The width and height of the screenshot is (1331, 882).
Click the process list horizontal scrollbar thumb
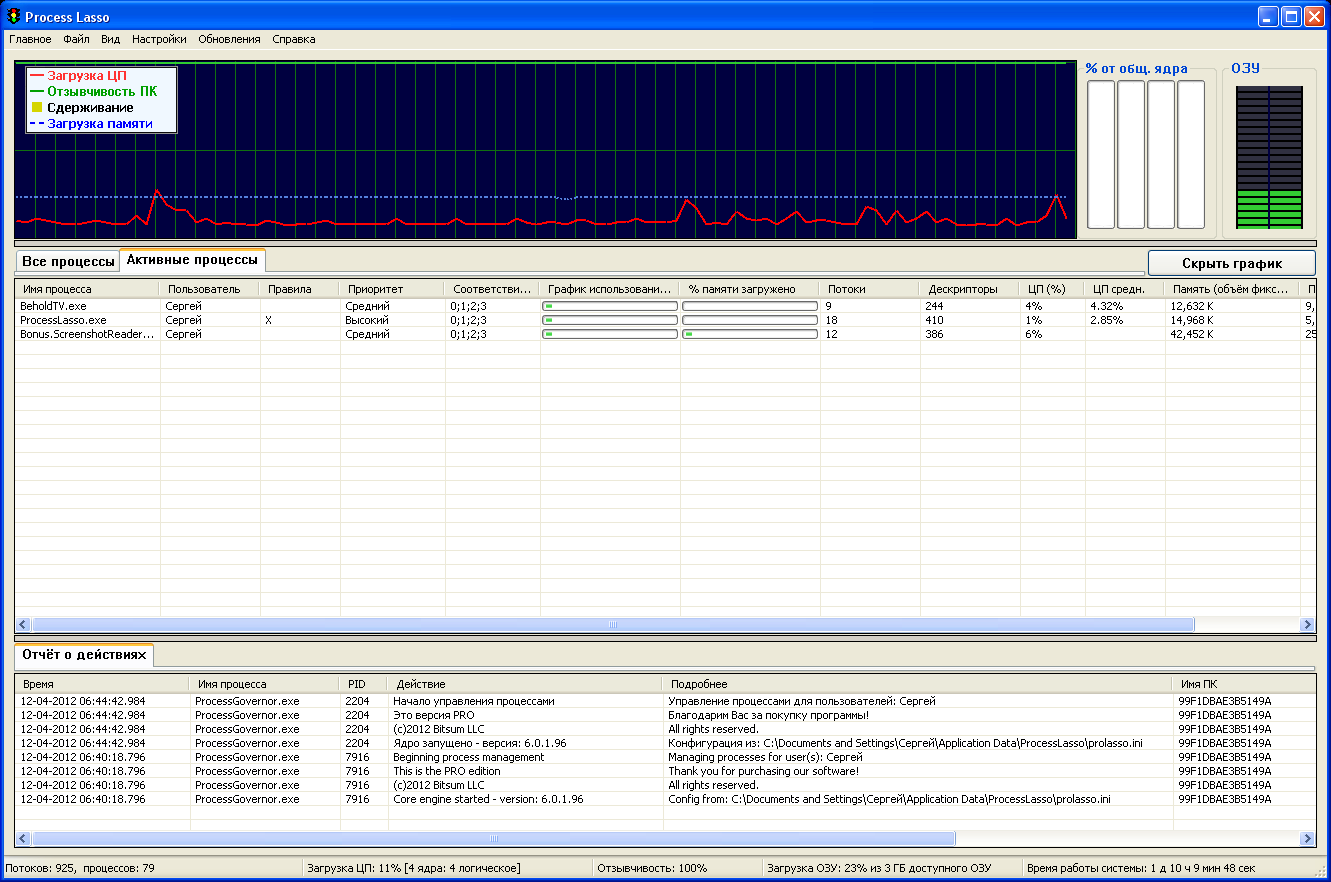click(613, 624)
